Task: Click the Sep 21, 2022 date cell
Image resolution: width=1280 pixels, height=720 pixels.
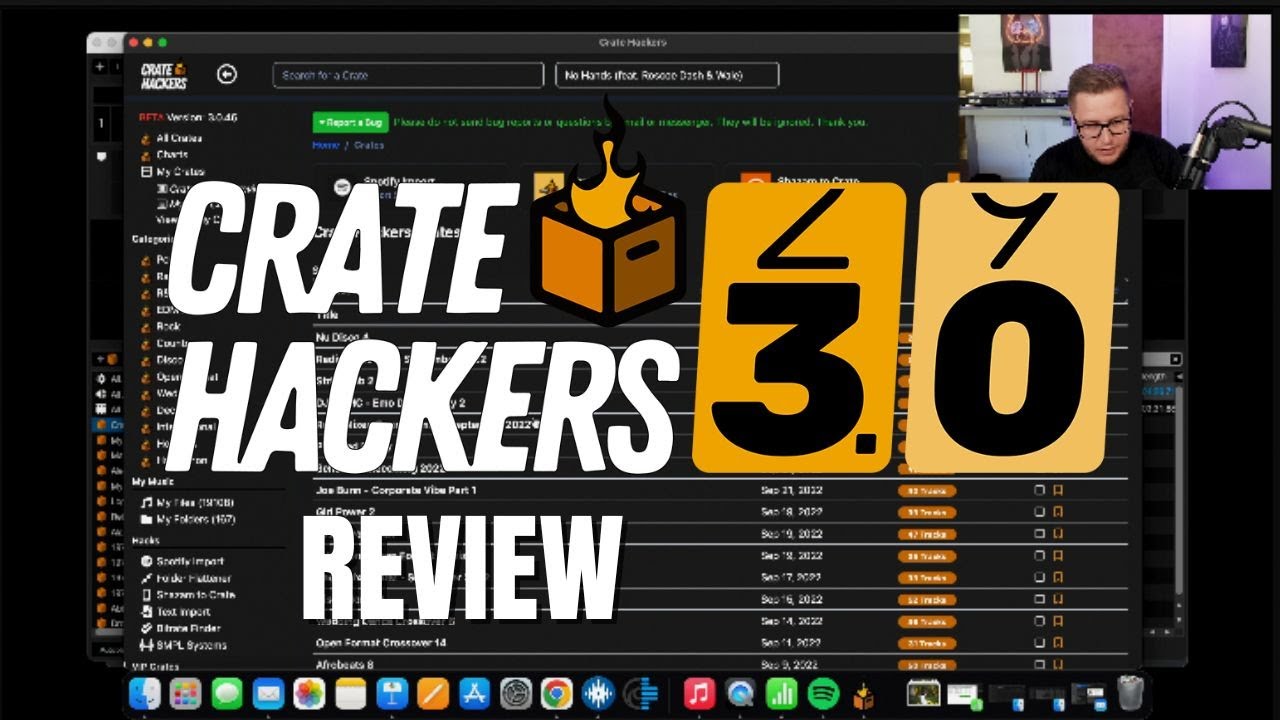Action: (x=792, y=491)
